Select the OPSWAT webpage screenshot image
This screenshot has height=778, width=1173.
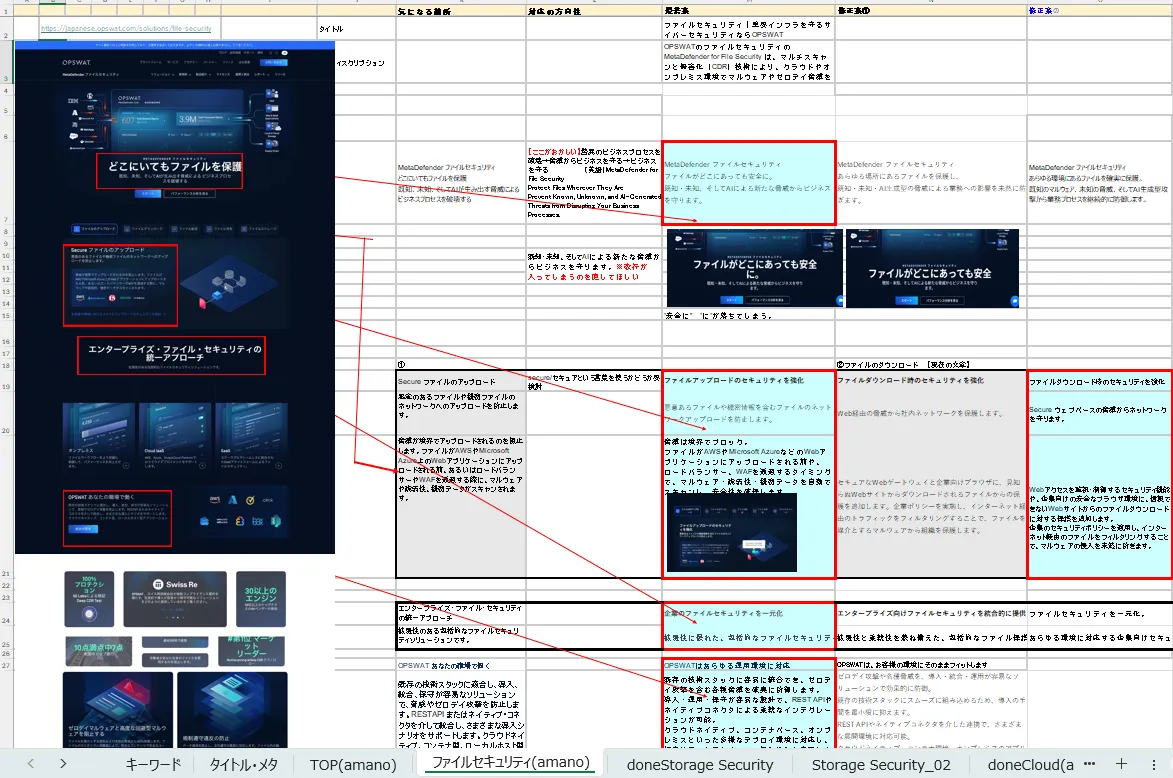point(175,298)
